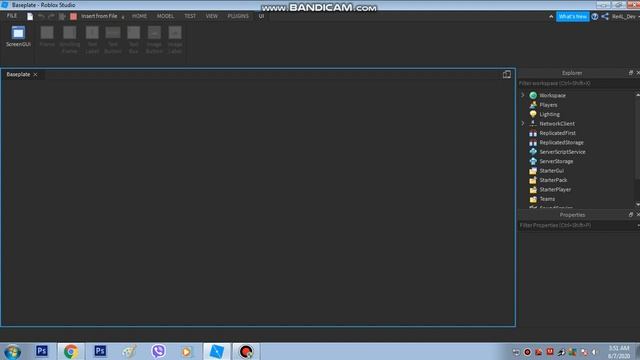The image size is (640, 360).
Task: Click the Image Label ribbon button
Action: (x=175, y=40)
